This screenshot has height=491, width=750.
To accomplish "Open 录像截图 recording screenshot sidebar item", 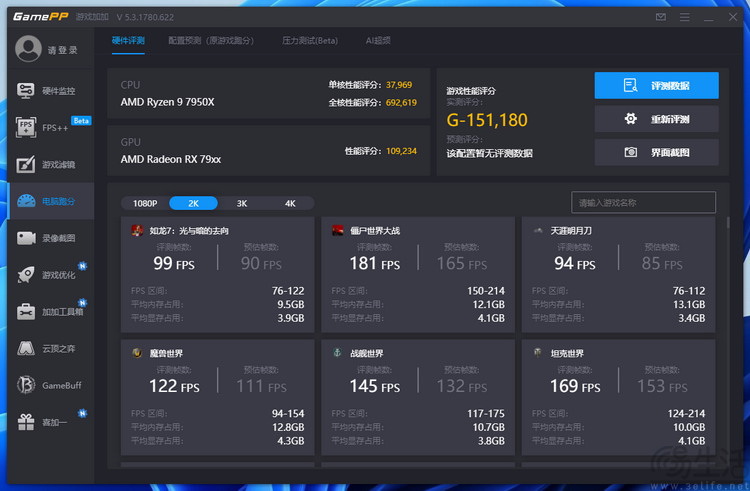I will coord(50,238).
